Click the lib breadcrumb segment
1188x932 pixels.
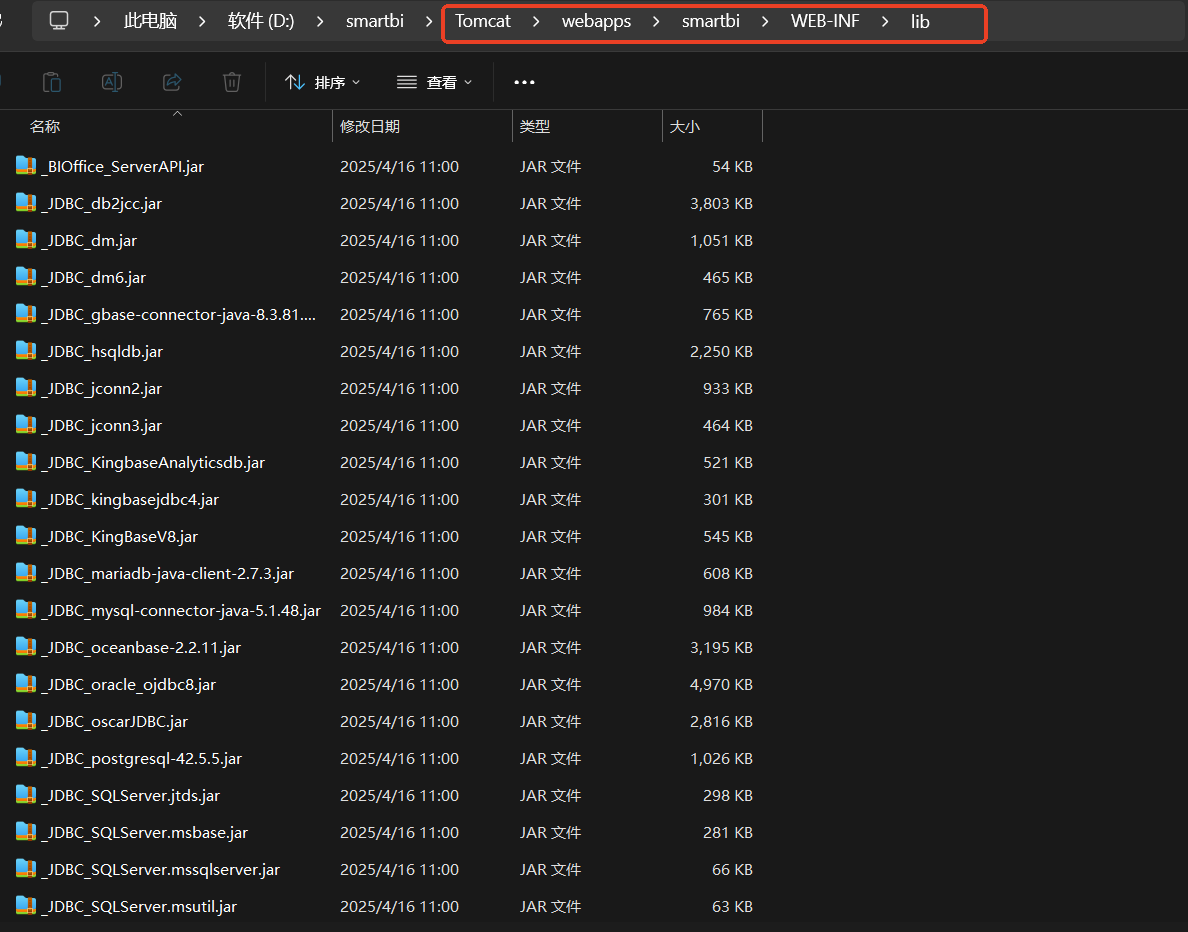(920, 21)
